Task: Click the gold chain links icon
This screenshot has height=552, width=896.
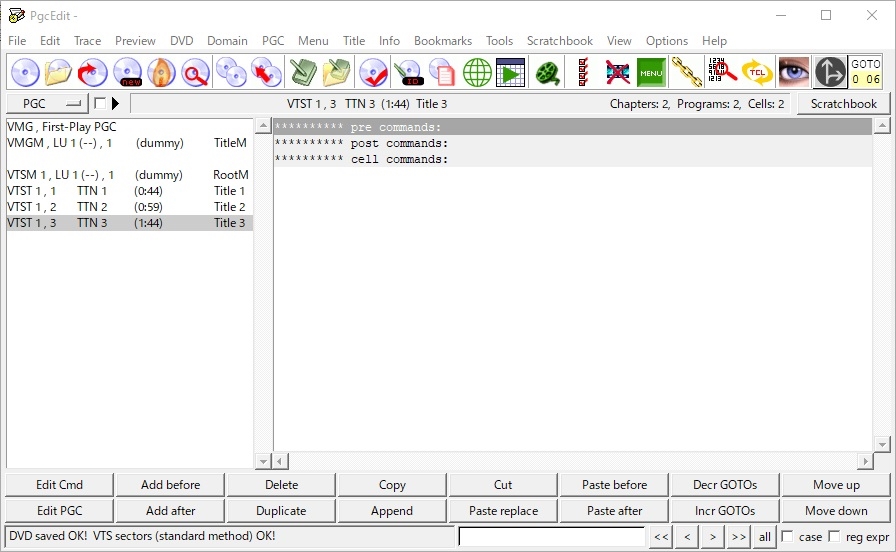Action: coord(686,73)
